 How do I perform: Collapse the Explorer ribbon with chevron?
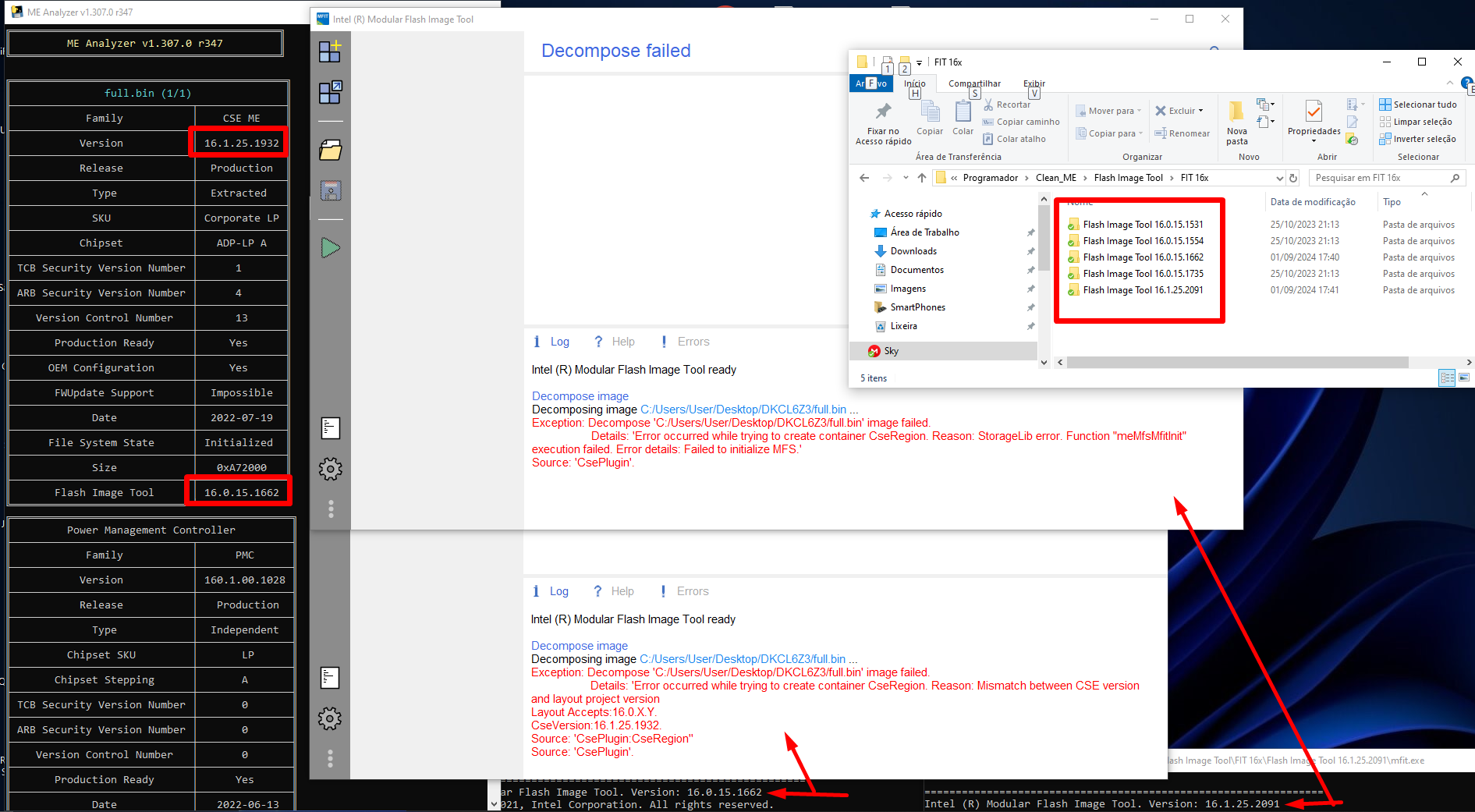click(x=1449, y=83)
